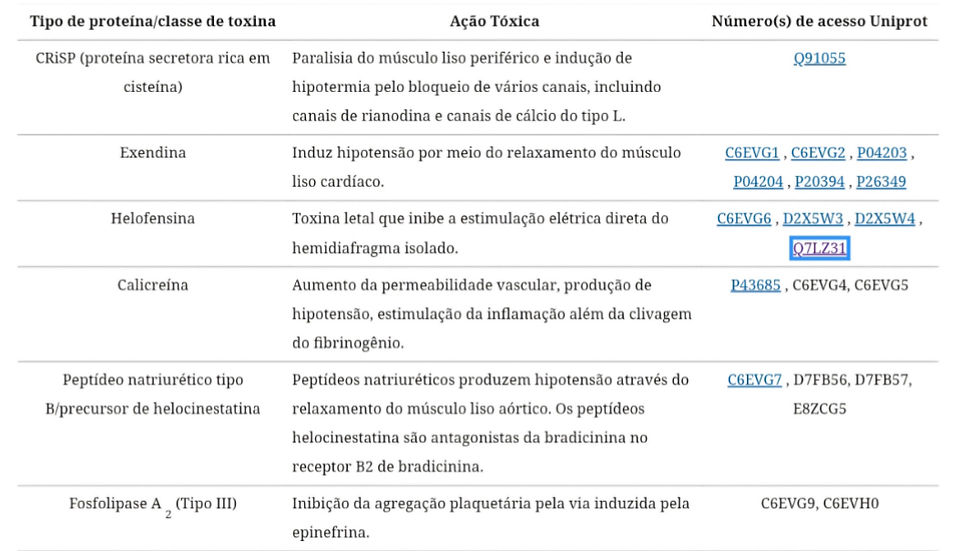The width and height of the screenshot is (960, 551).
Task: Open the P04204 accession link
Action: coord(758,182)
